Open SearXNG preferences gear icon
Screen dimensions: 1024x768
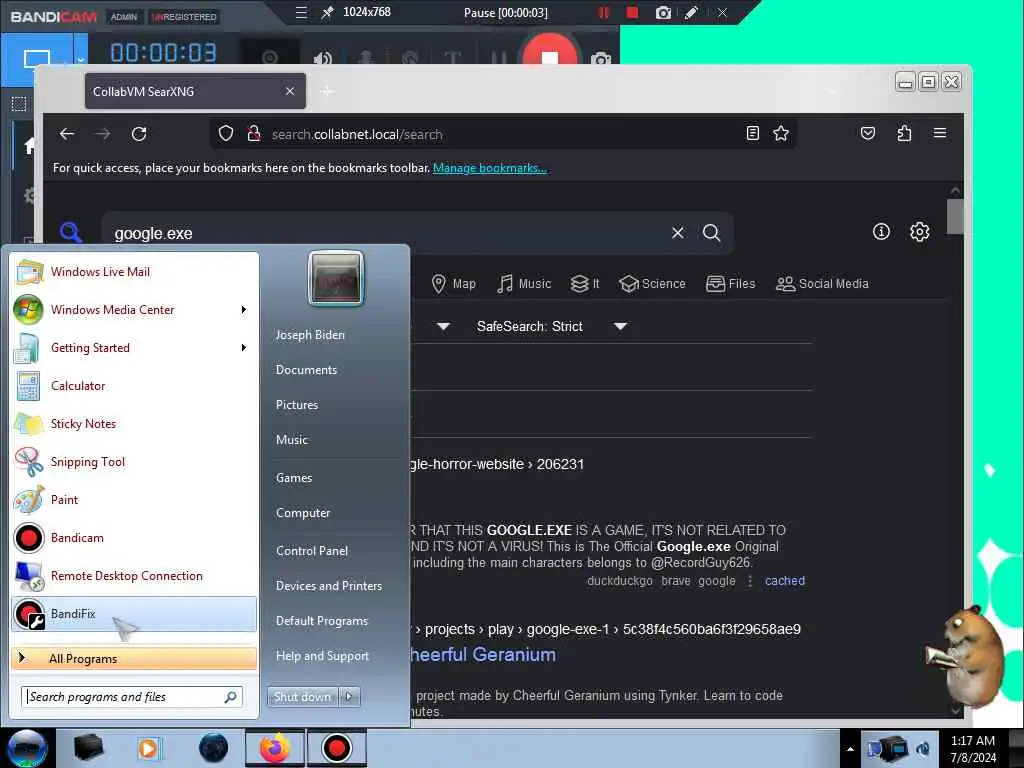tap(920, 231)
